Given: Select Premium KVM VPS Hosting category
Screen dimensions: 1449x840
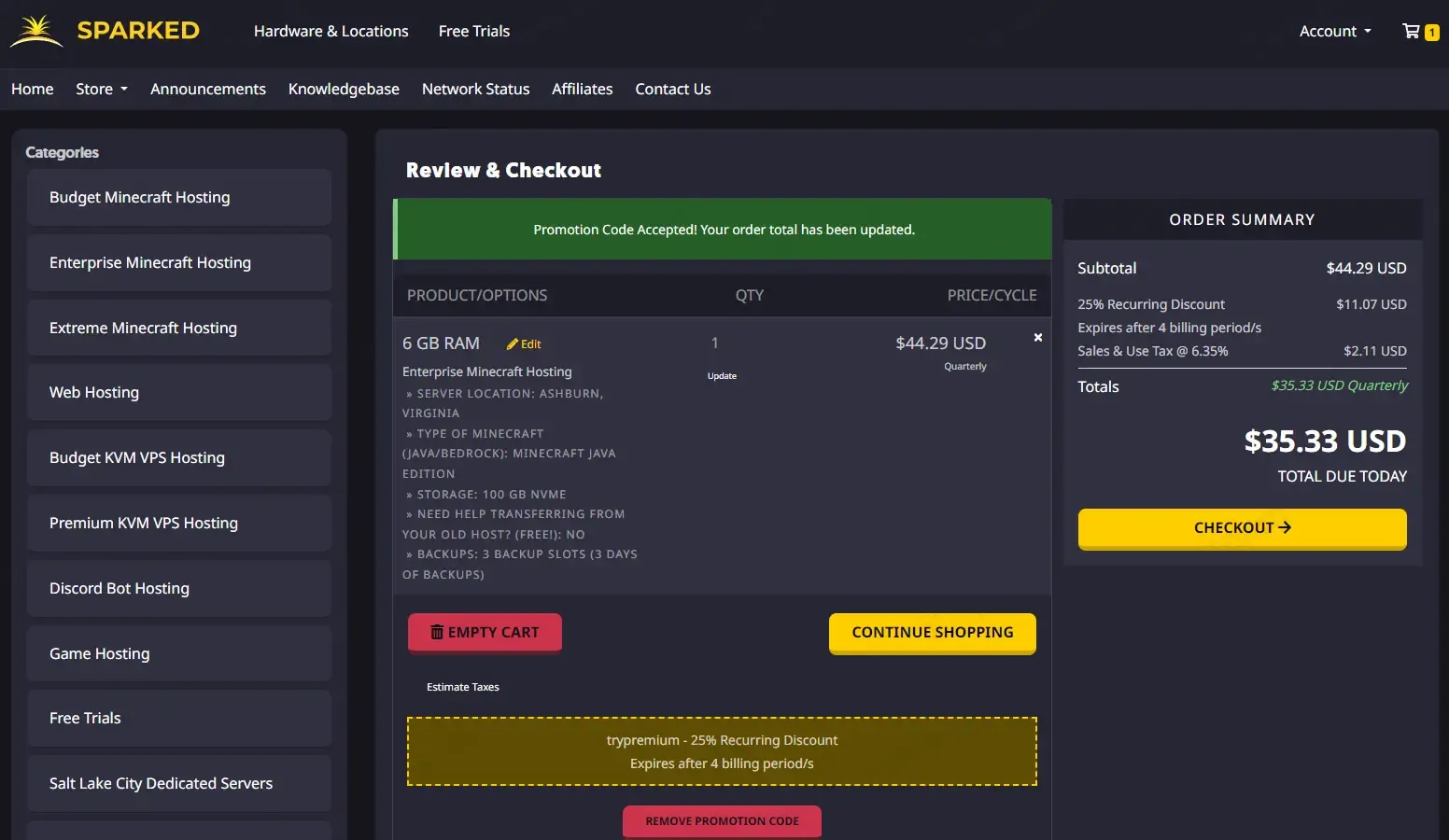Looking at the screenshot, I should 179,523.
